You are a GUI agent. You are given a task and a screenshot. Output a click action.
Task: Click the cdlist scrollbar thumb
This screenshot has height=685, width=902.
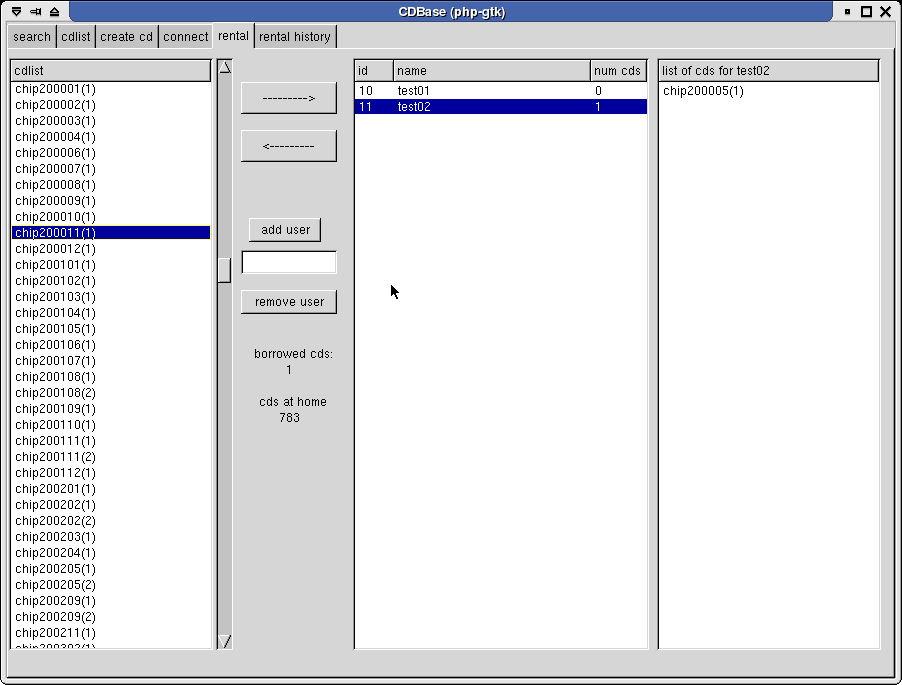coord(225,270)
